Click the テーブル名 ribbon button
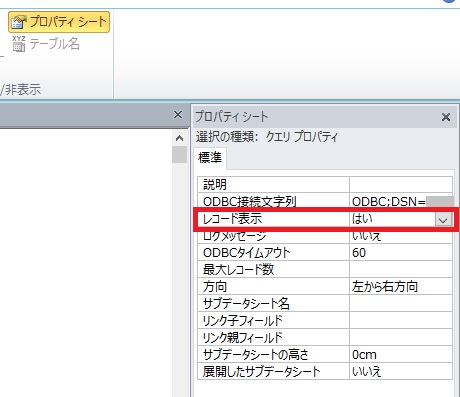This screenshot has width=460, height=397. click(46, 44)
